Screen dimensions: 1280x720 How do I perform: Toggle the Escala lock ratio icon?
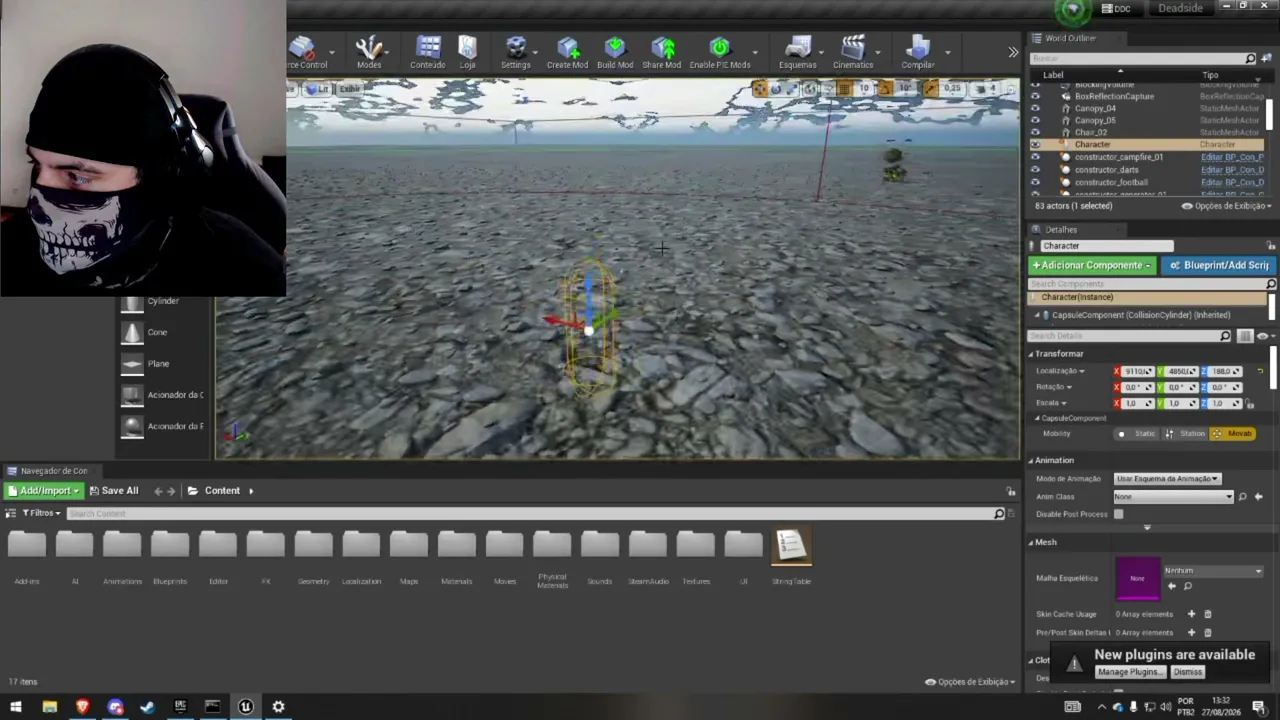[x=1250, y=404]
